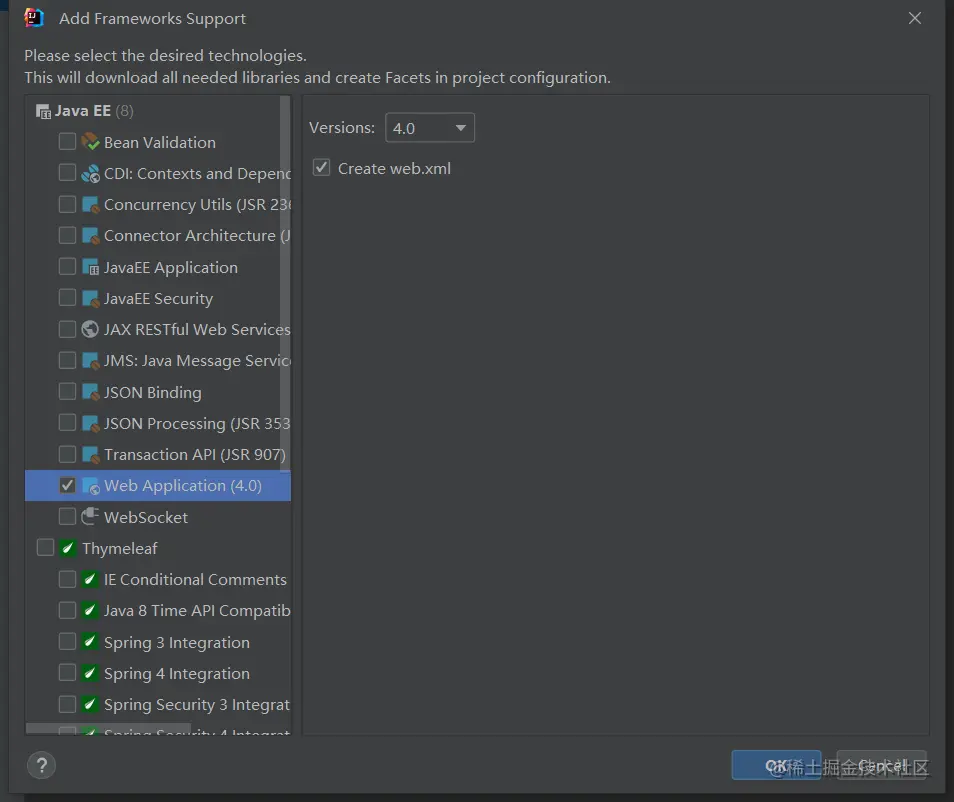
Task: Select the Spring 4 Integration row label
Action: 176,674
